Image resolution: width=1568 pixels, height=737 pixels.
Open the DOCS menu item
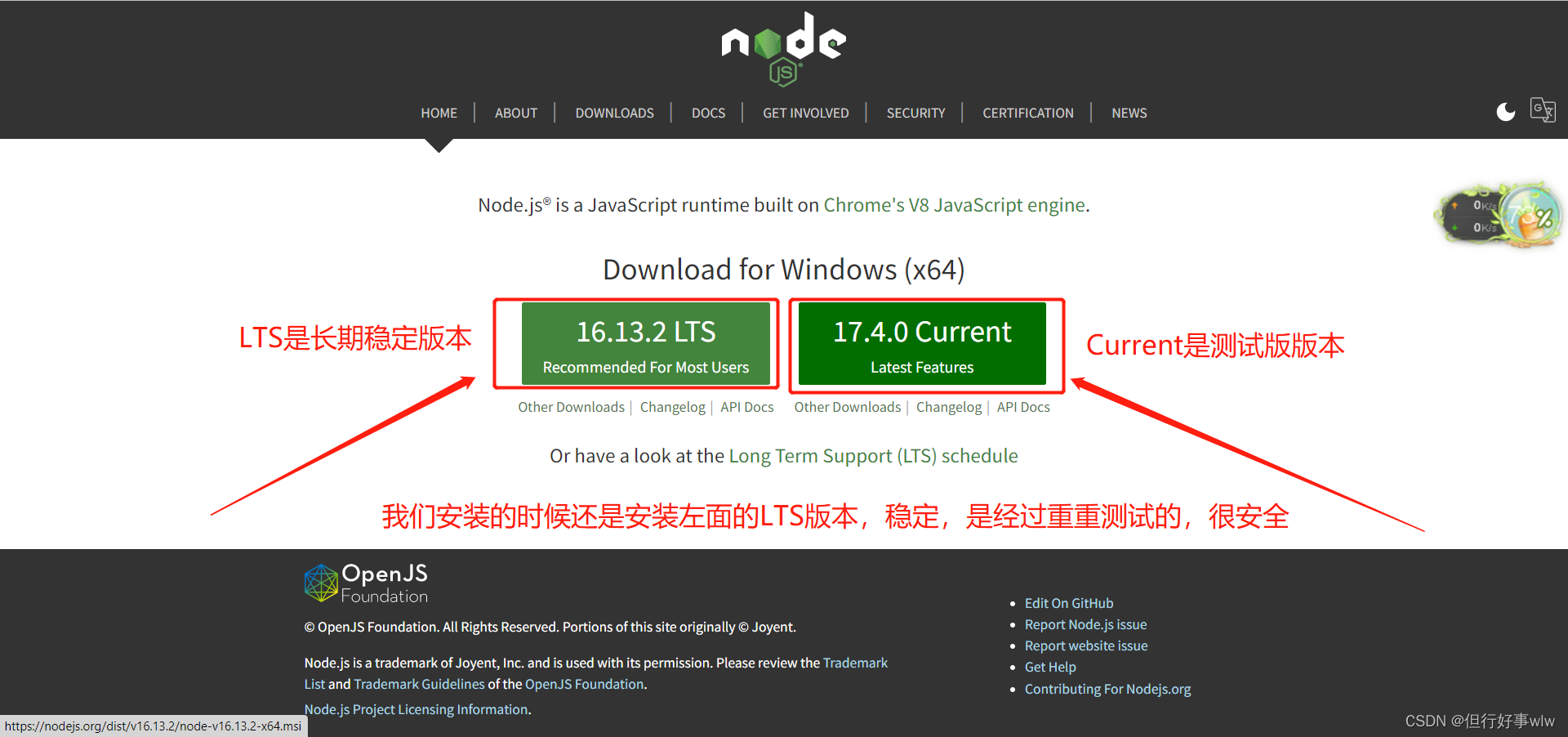708,113
